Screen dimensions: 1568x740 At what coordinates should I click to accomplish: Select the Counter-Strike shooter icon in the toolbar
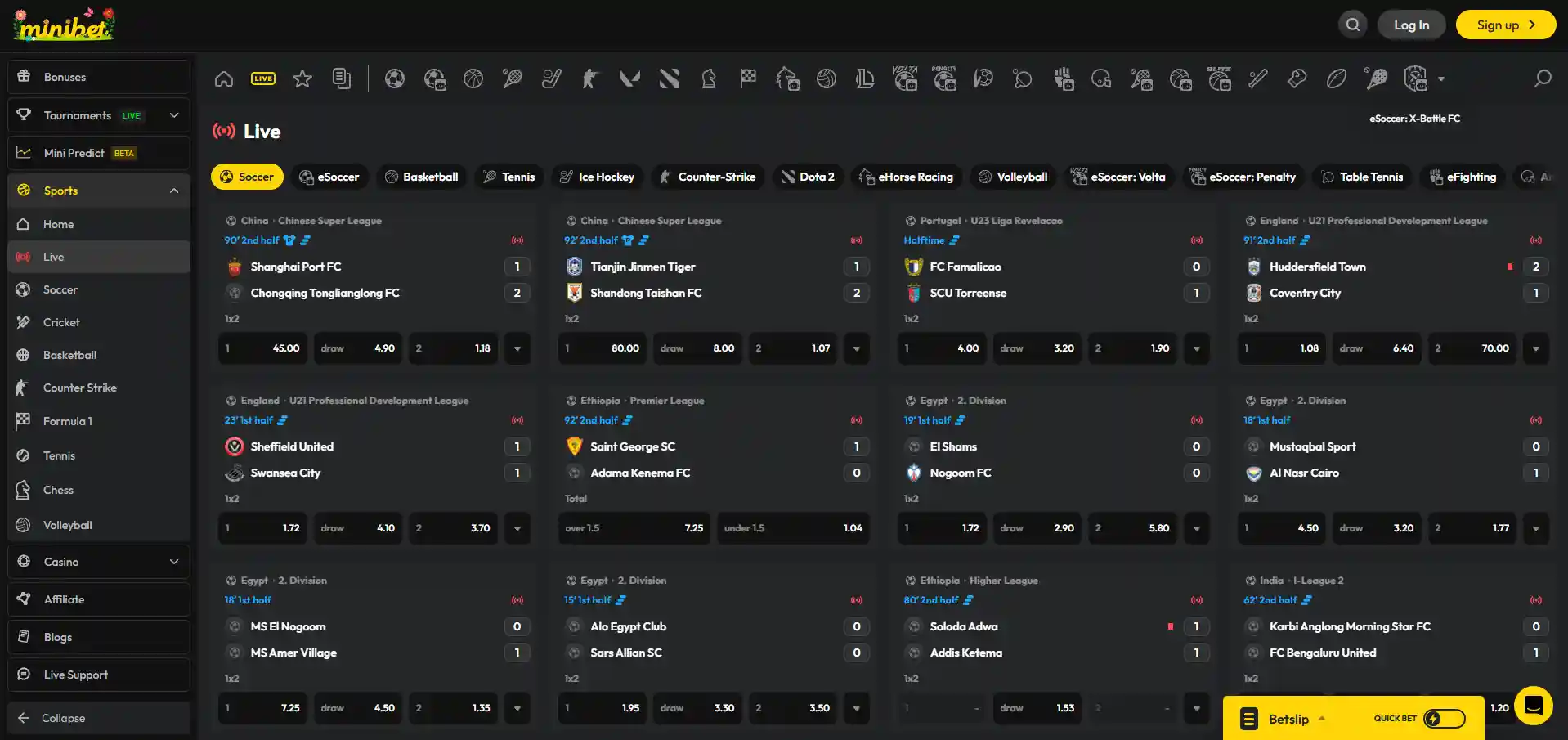(x=590, y=78)
